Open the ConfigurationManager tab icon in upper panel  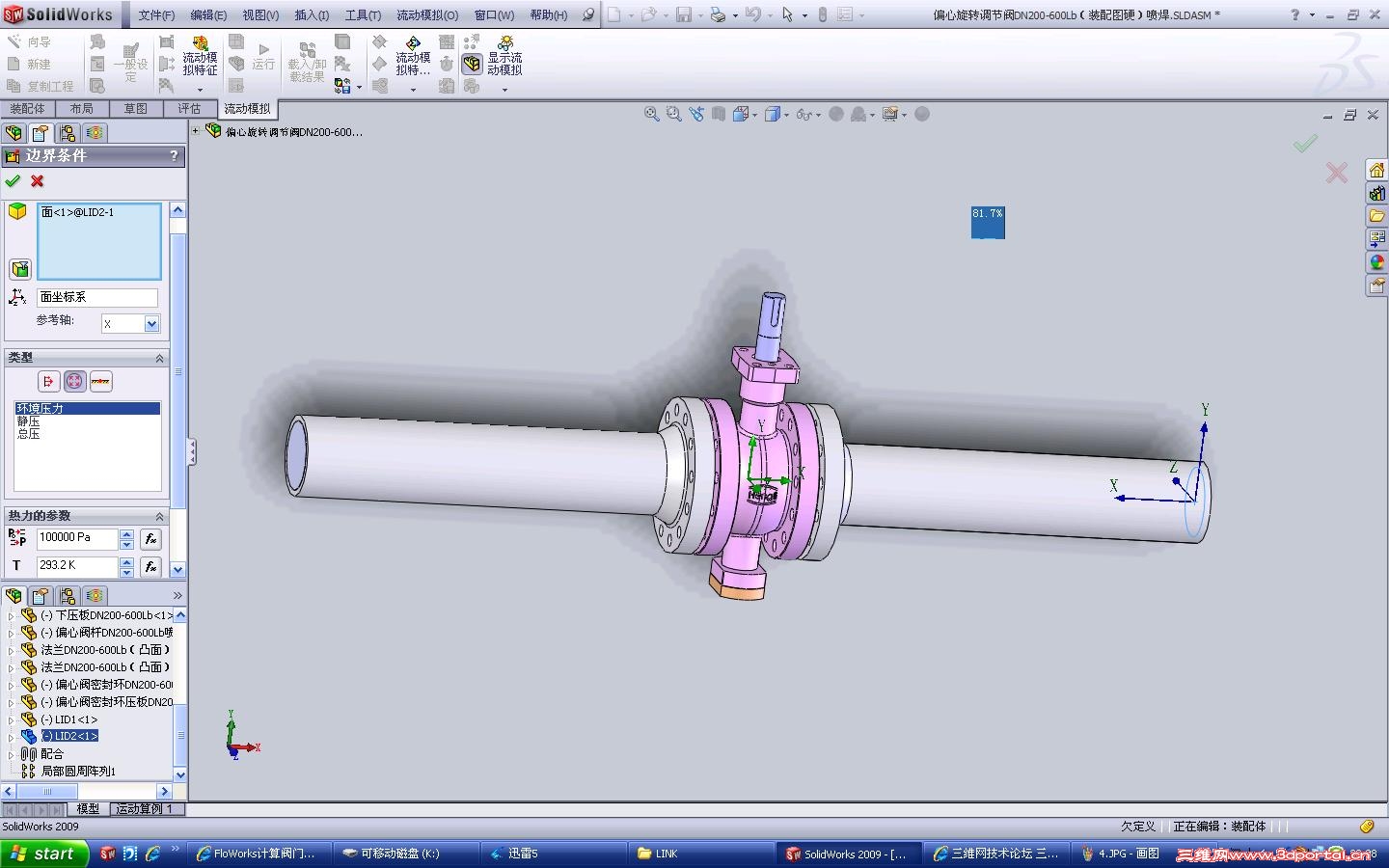click(68, 133)
